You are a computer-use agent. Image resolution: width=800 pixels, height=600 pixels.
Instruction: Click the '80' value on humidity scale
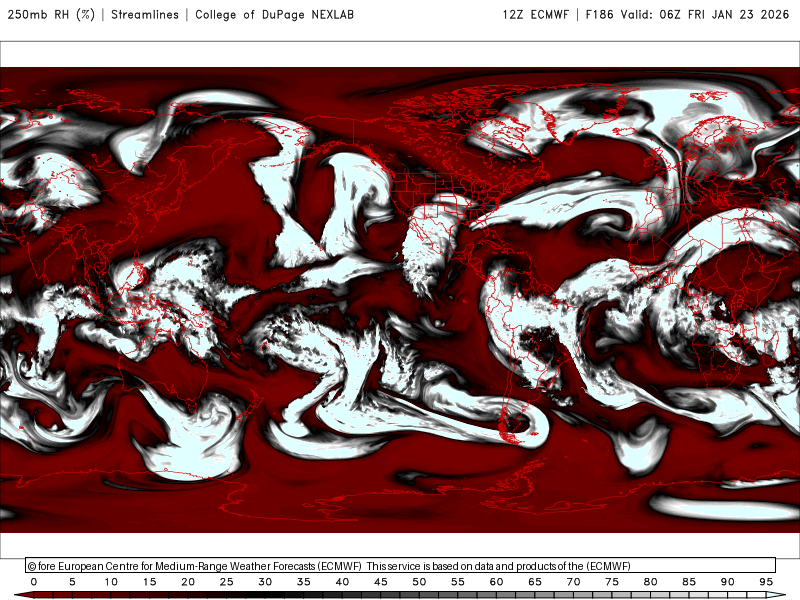pos(651,582)
